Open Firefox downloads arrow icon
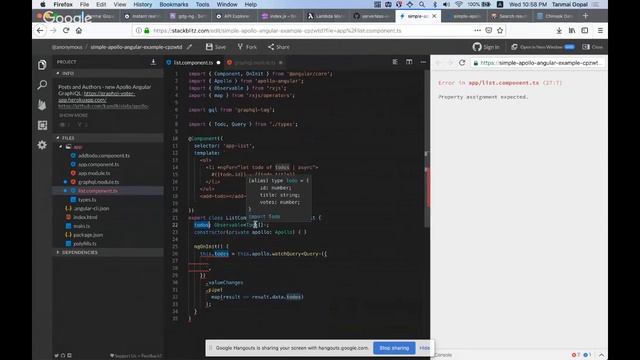 [559, 31]
